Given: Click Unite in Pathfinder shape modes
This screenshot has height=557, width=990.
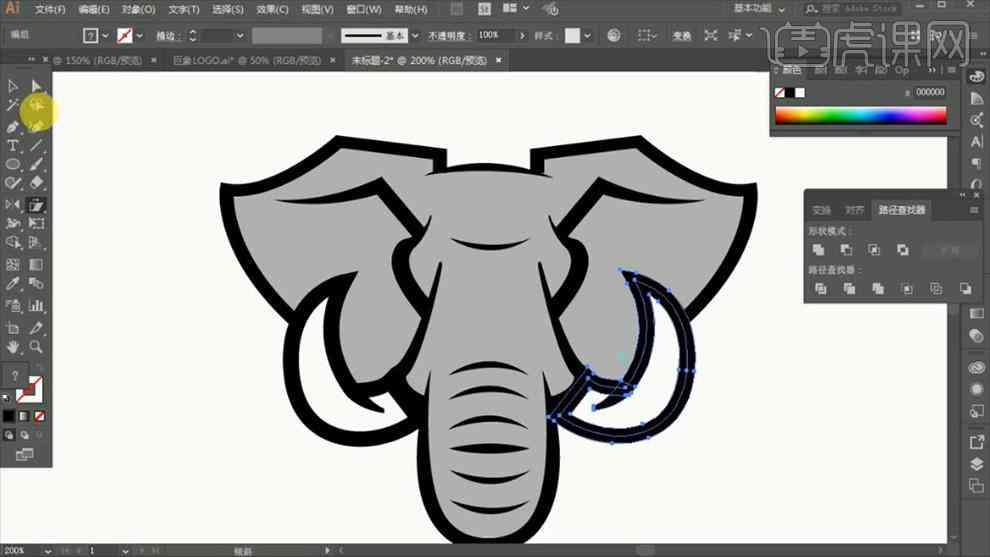Looking at the screenshot, I should 818,250.
